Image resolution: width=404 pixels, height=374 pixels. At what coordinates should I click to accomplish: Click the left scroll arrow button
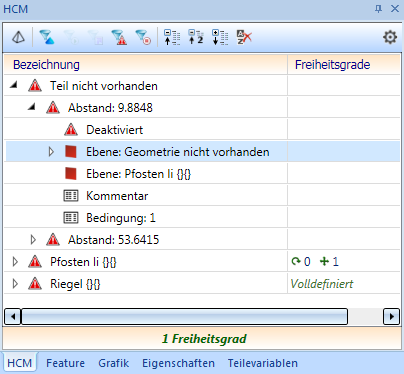pyautogui.click(x=13, y=316)
